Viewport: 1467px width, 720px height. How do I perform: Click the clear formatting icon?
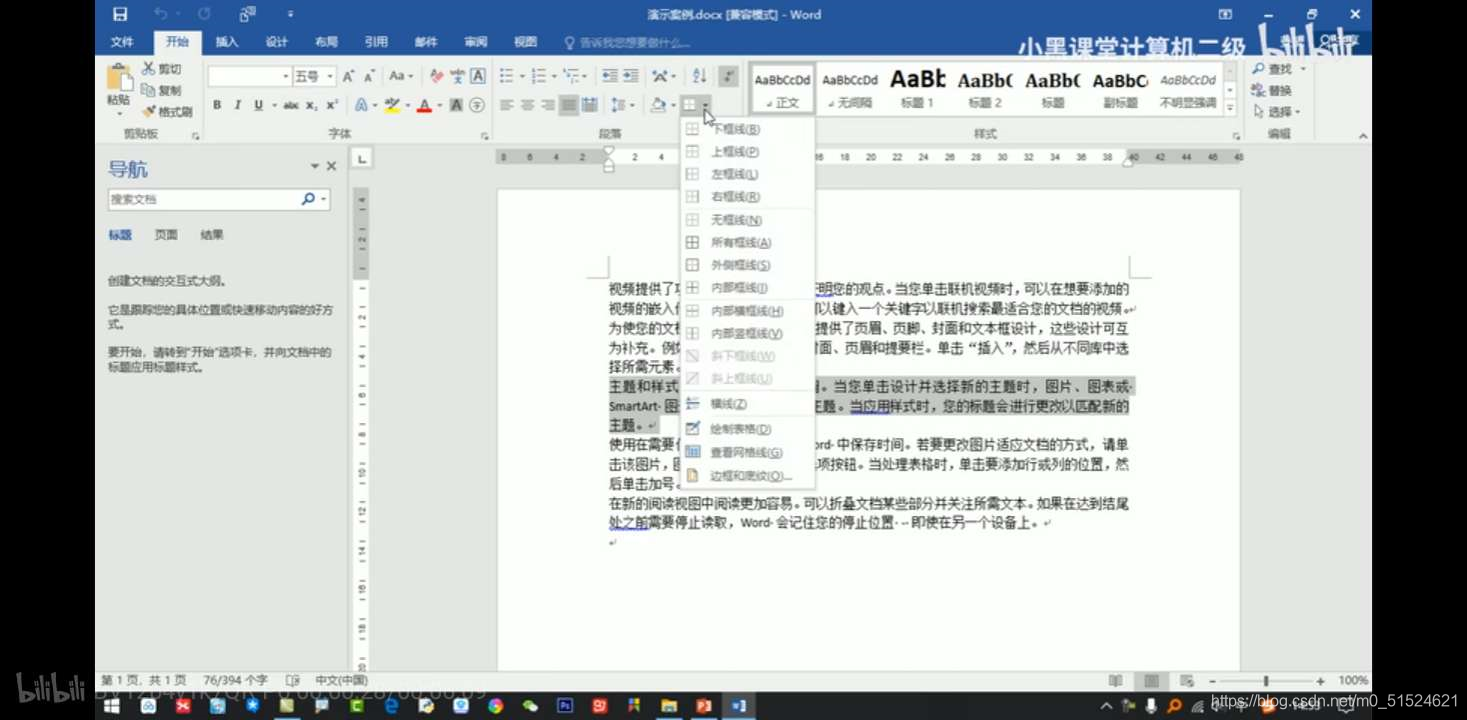436,76
